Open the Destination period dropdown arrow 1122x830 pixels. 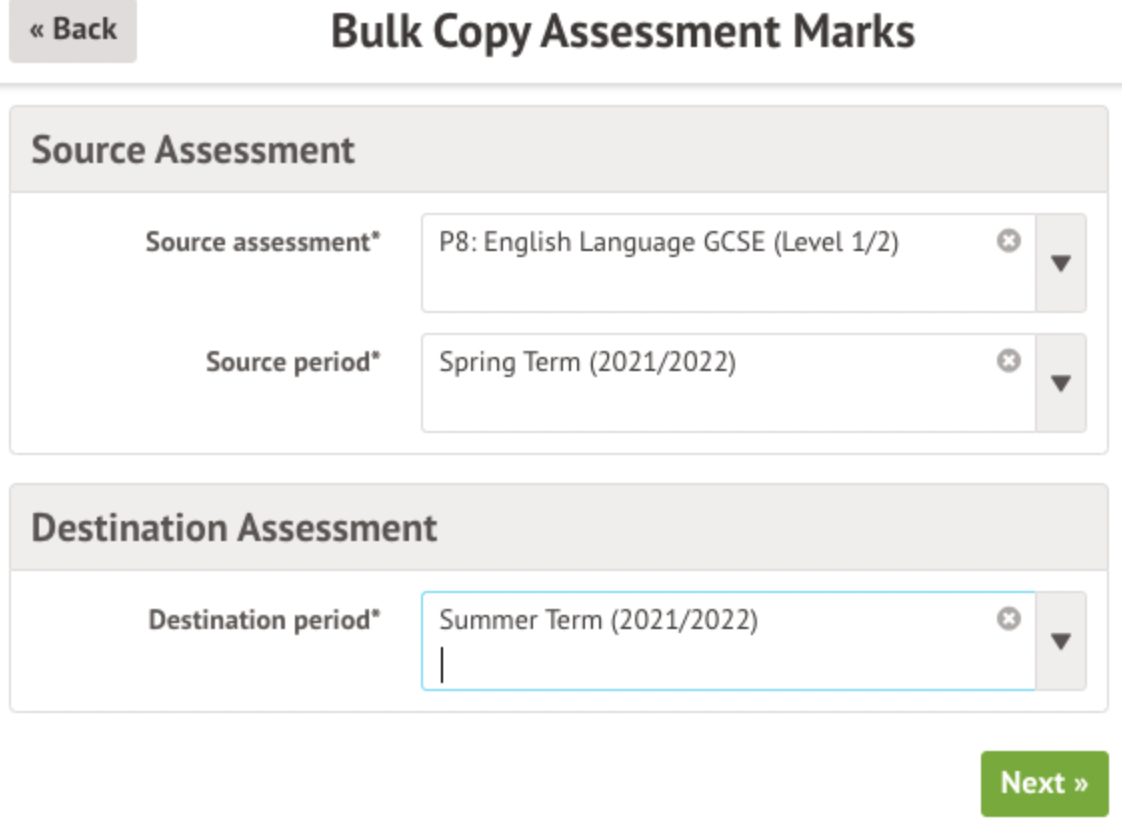(1061, 641)
